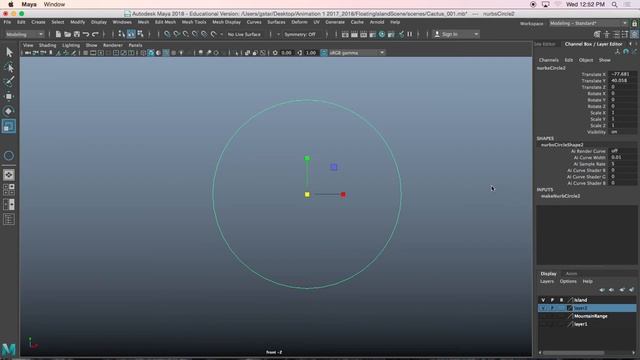Click the green Y-axis scale handle
The height and width of the screenshot is (360, 640).
point(307,158)
